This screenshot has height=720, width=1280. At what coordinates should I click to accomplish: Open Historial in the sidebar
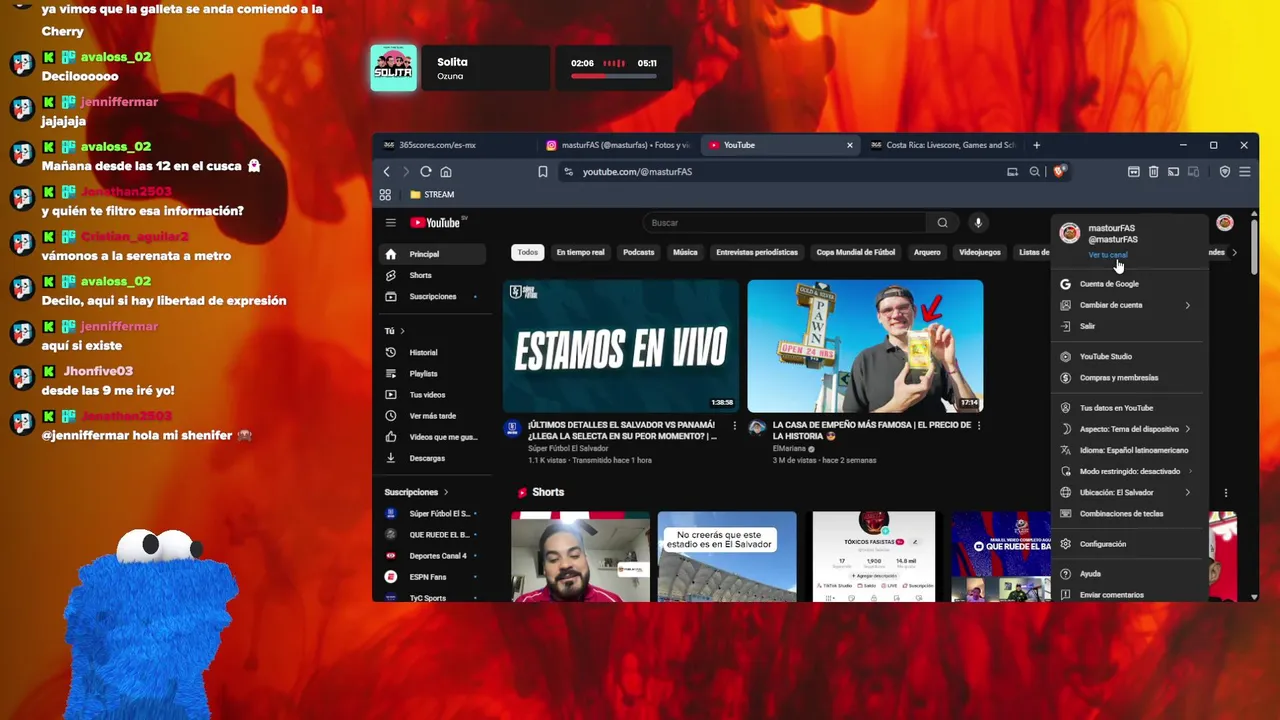point(433,352)
